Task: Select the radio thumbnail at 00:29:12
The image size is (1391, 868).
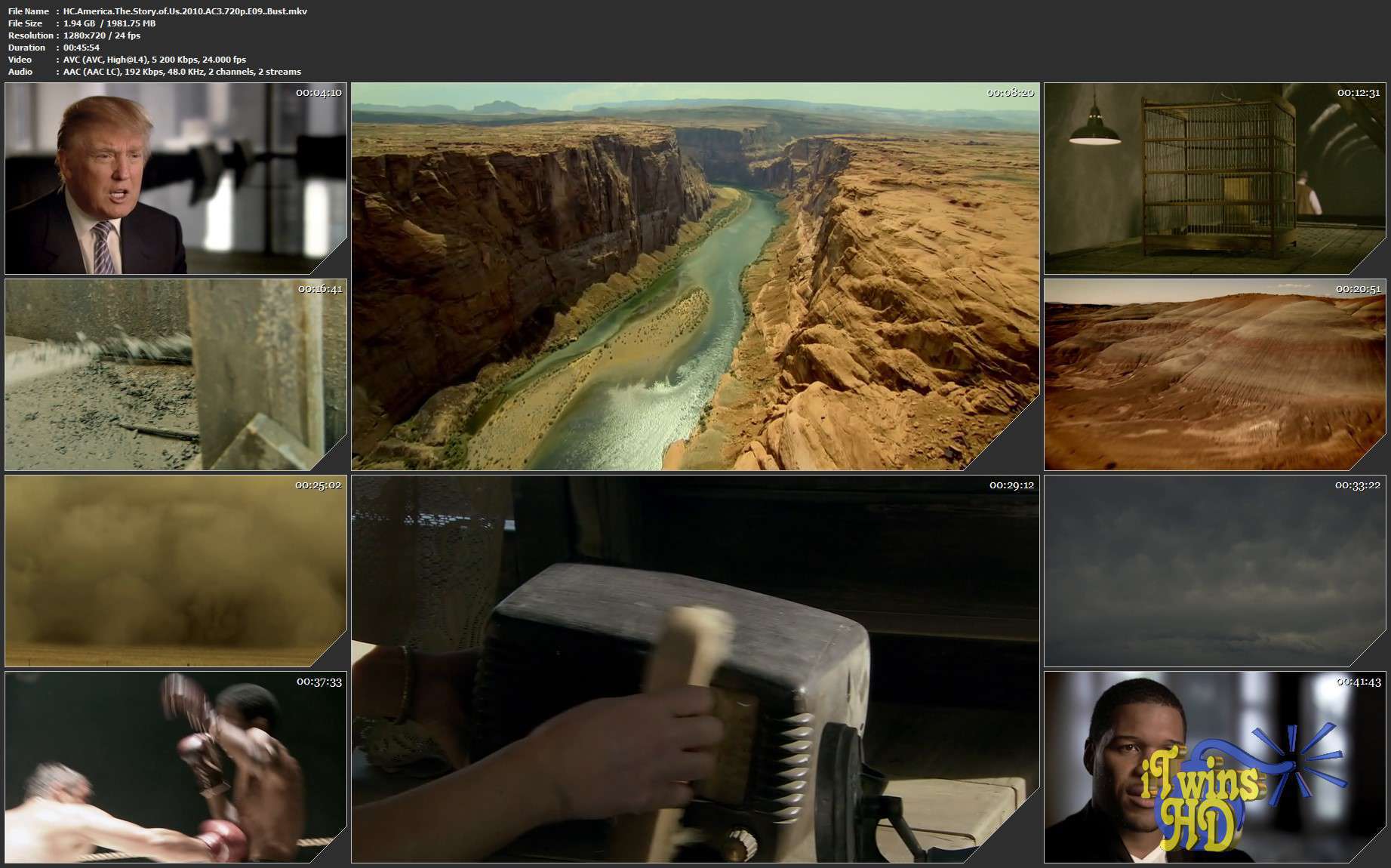Action: [x=695, y=669]
